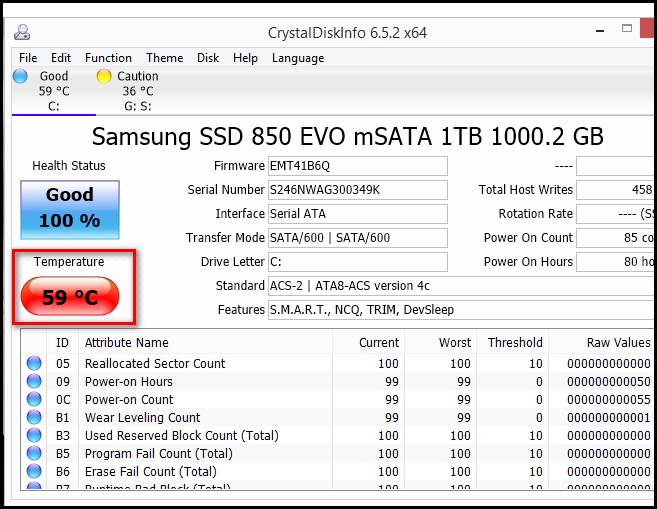Open the Help menu
657x509 pixels.
pos(245,58)
